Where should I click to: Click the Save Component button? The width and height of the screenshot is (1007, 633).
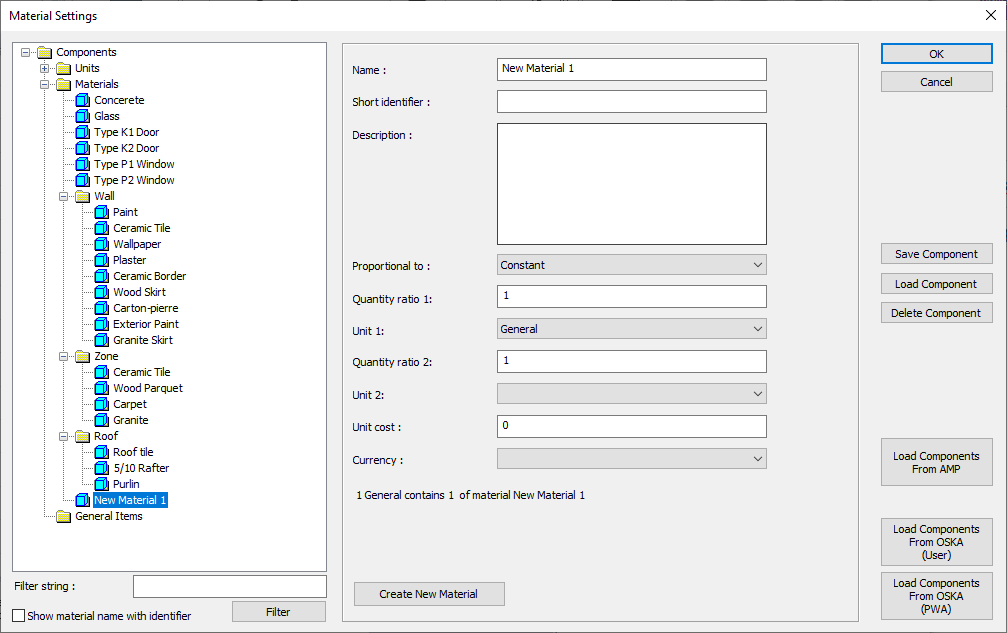[x=936, y=254]
